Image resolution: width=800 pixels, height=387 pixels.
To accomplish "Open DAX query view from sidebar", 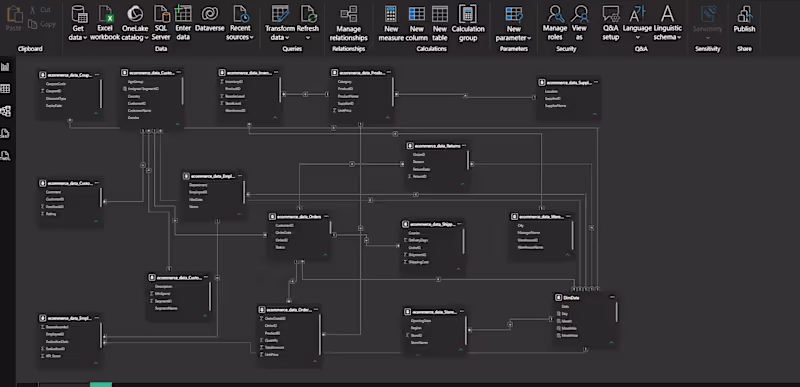I will coord(6,133).
